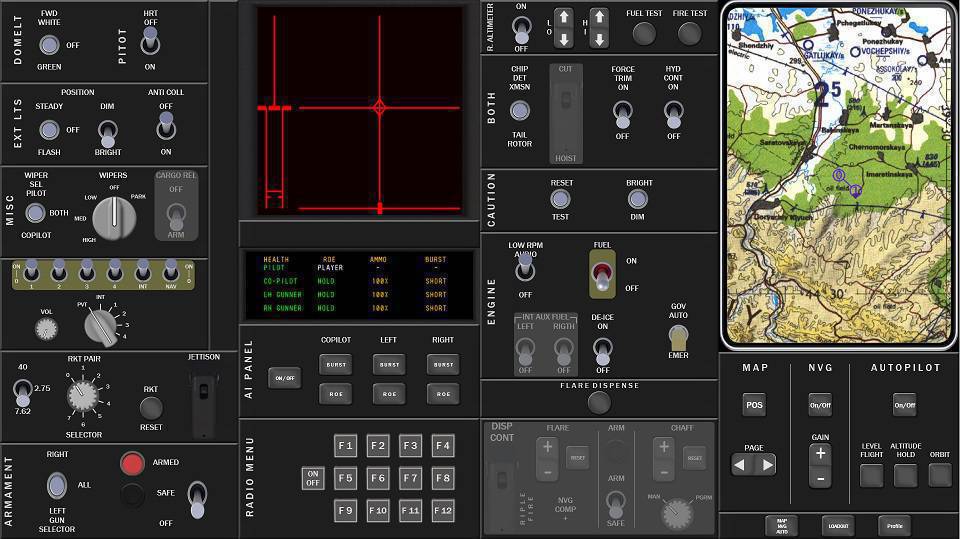
Task: Click the Radar Altimeter HI down arrow
Action: 599,39
